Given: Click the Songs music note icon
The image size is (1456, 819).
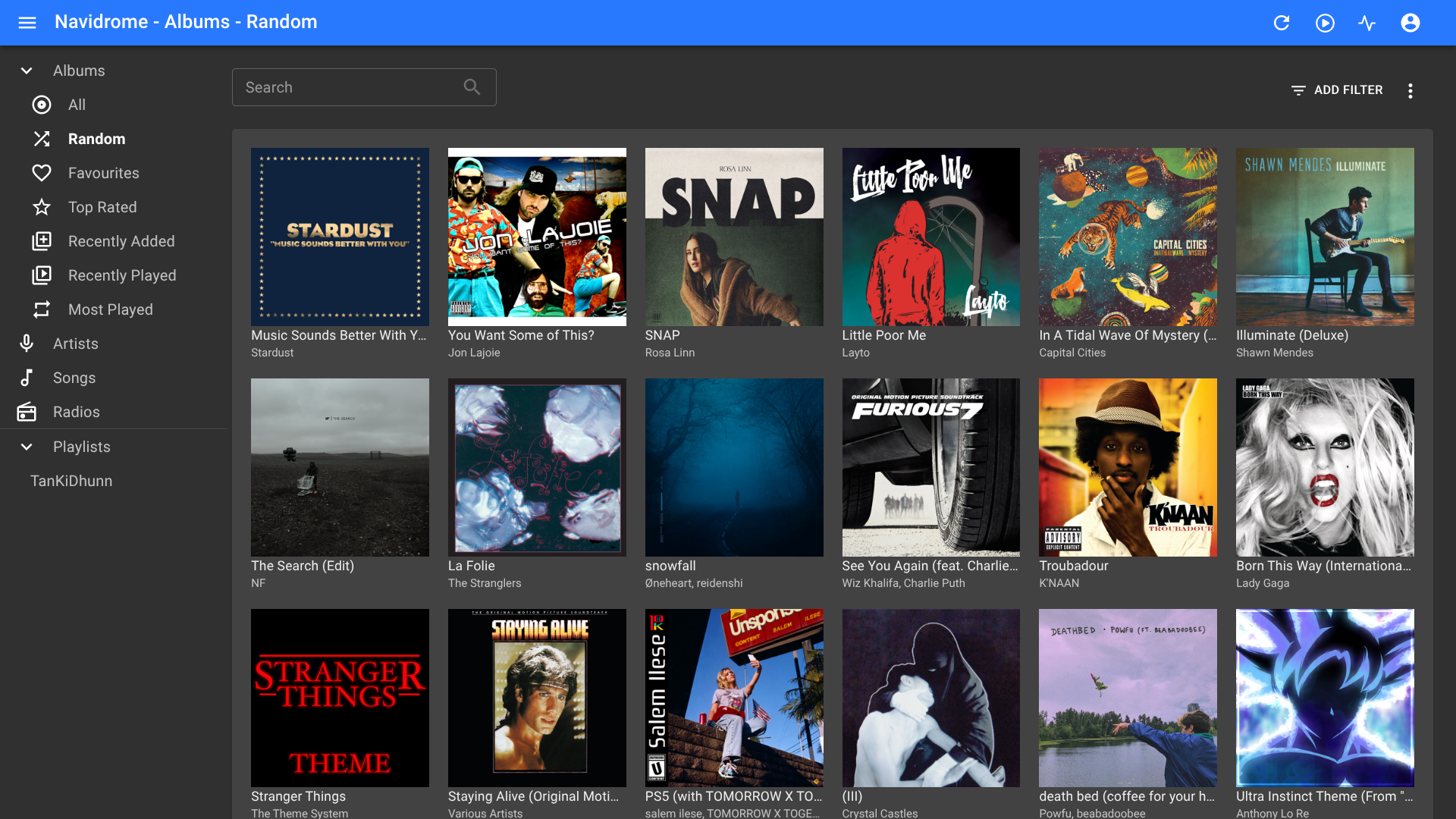Looking at the screenshot, I should 27,378.
